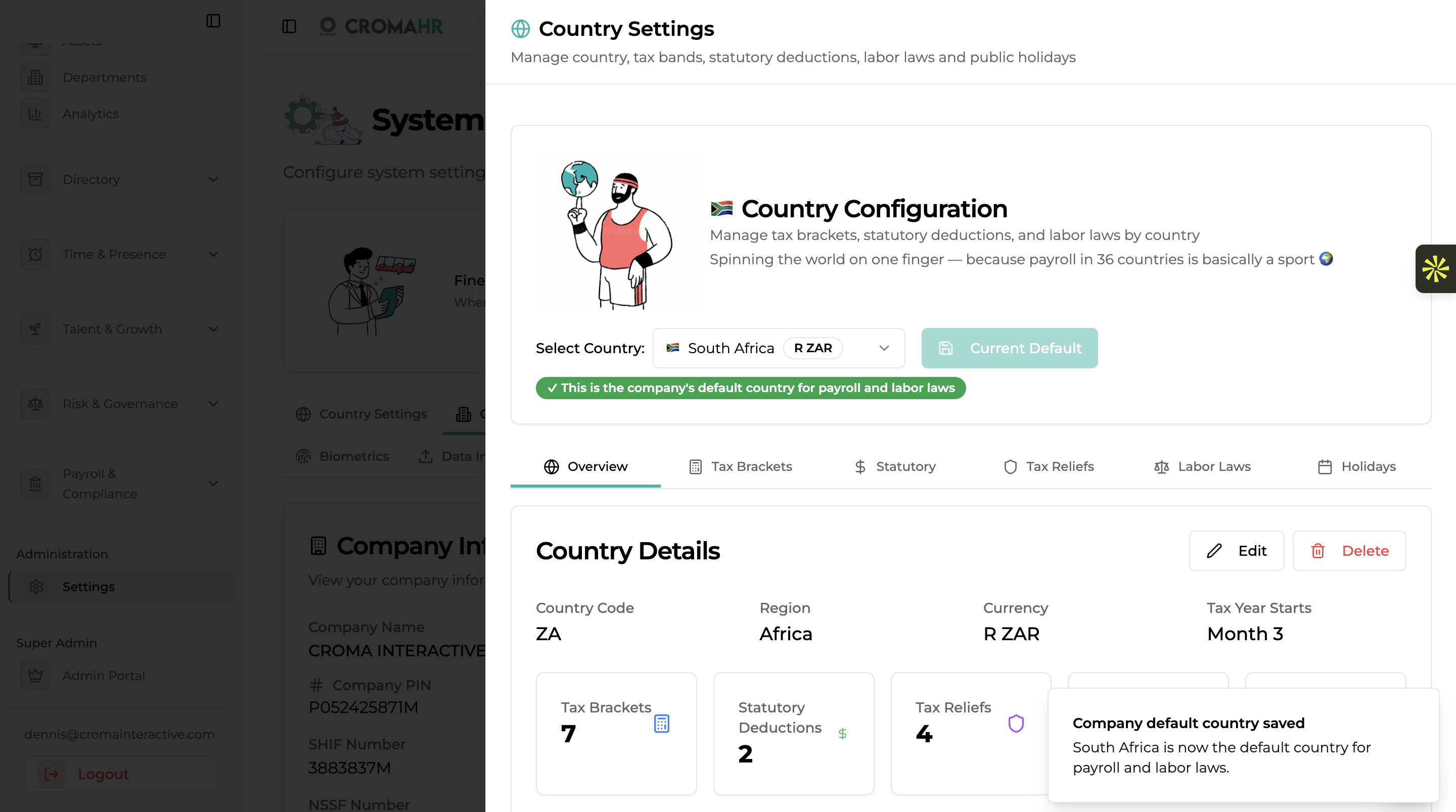Switch to the Overview tab

585,466
